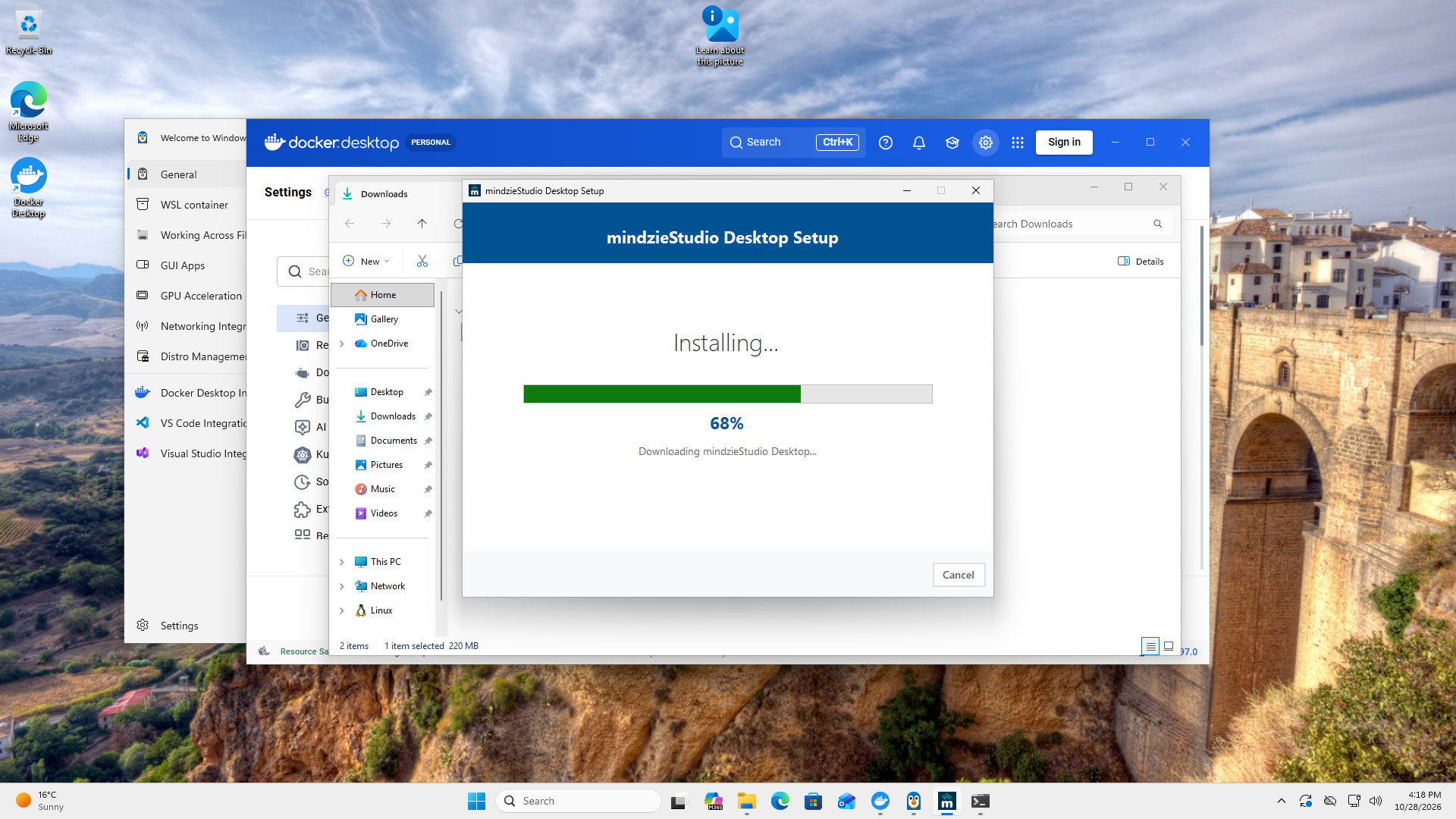Go up one folder in Explorer
Screen dimensions: 1456x819
click(422, 224)
